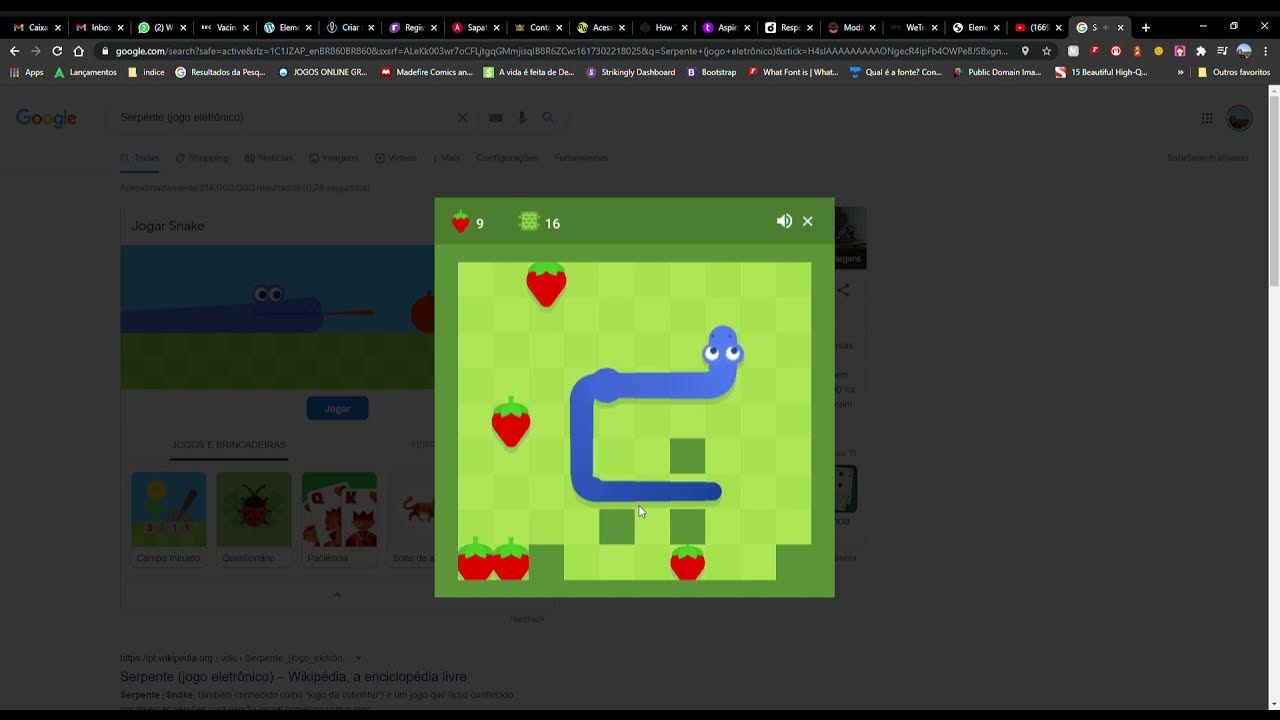Select the Vídeos results tab
This screenshot has height=720, width=1280.
tap(396, 158)
